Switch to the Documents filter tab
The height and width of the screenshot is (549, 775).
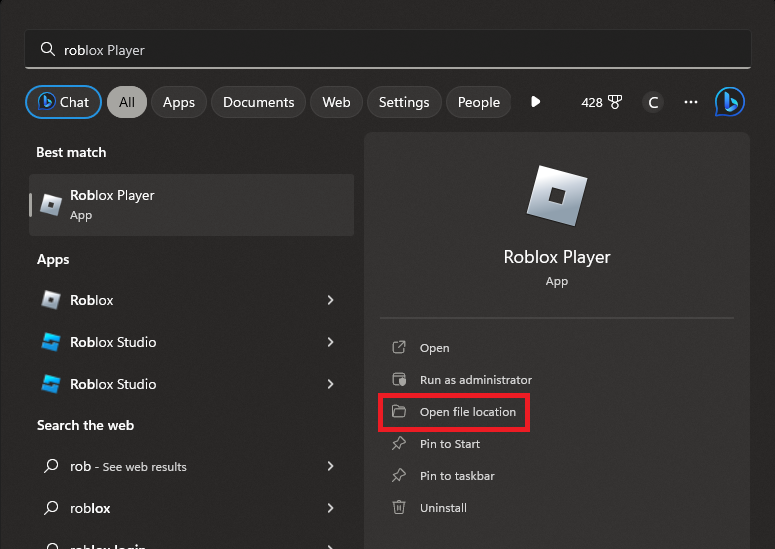[x=258, y=102]
